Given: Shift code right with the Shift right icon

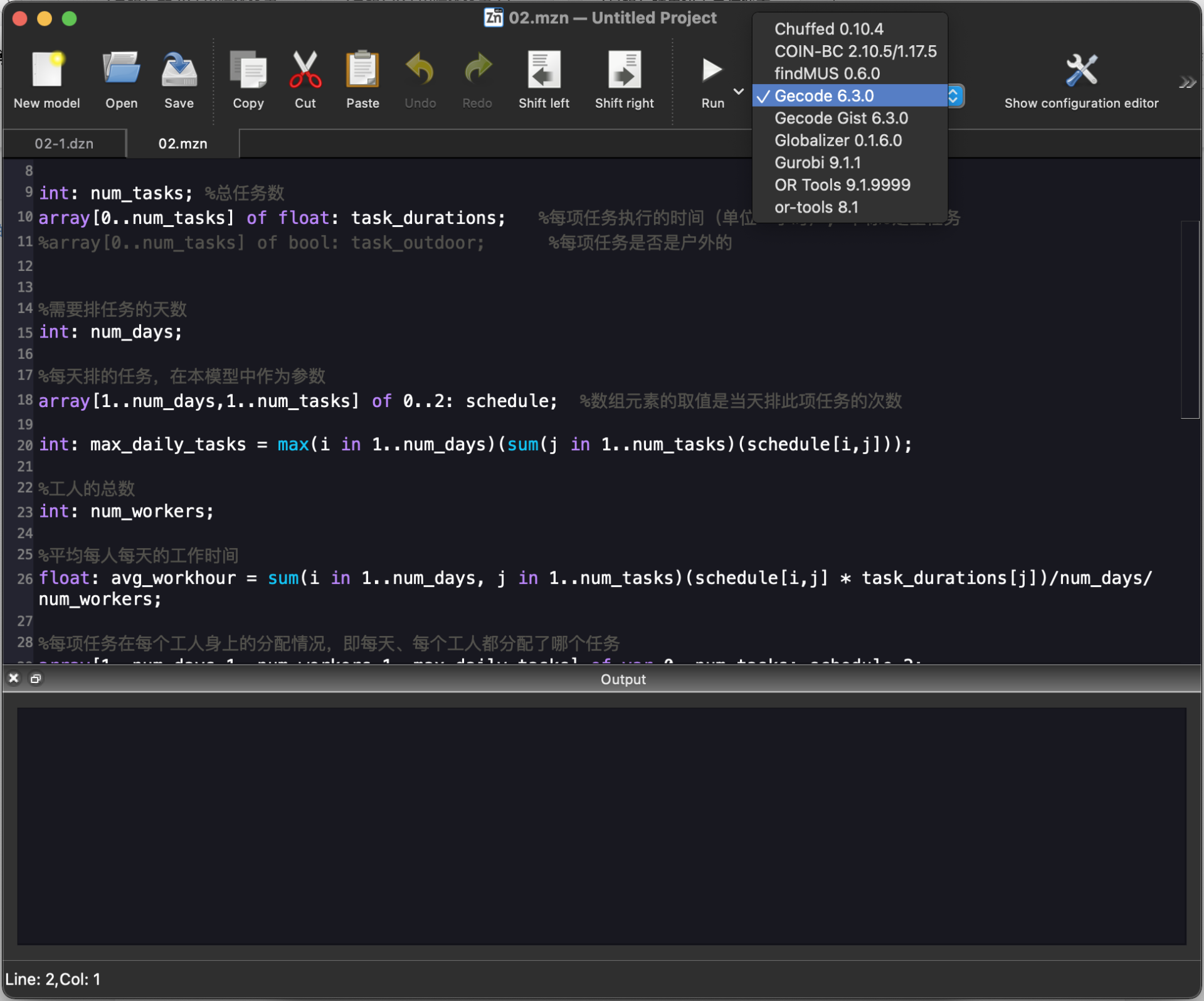Looking at the screenshot, I should [x=624, y=70].
